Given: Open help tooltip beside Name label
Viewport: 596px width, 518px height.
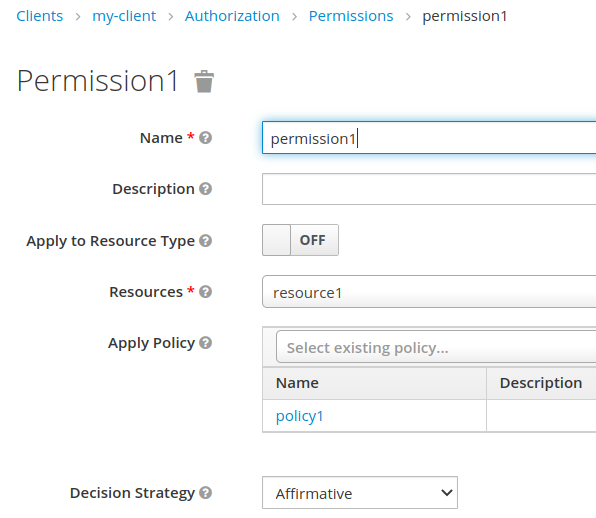Looking at the screenshot, I should (205, 138).
